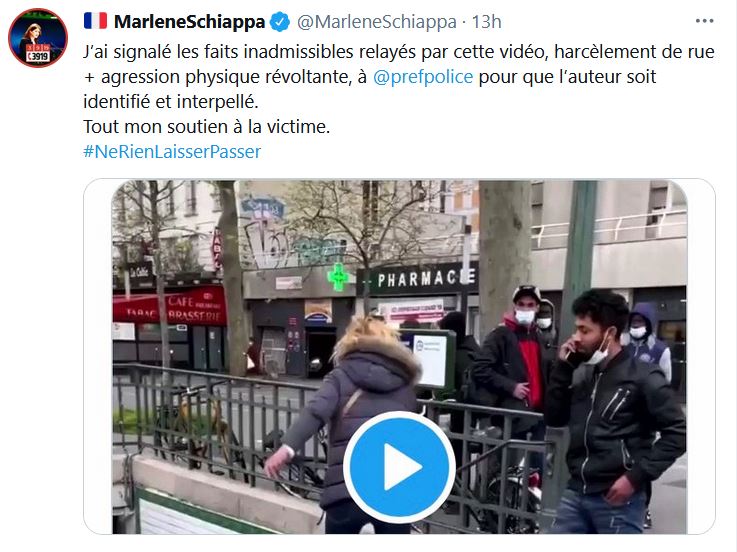Click the red Café Tabac Brasserie awning

tap(170, 307)
